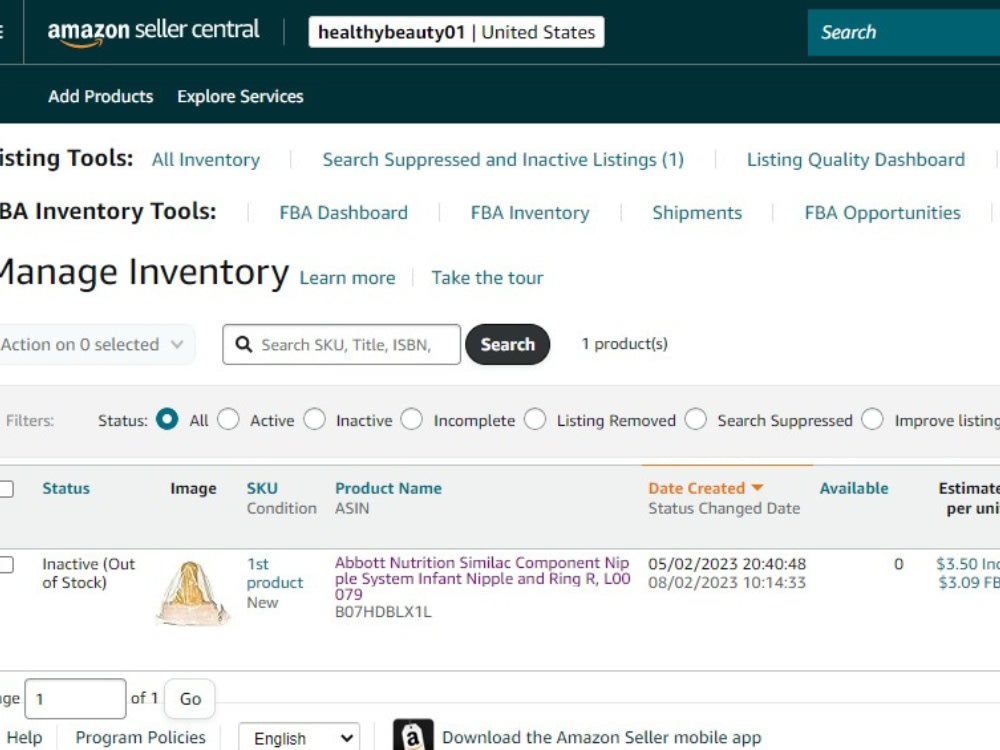Sort by the Available column header
This screenshot has height=750, width=1000.
click(x=854, y=489)
